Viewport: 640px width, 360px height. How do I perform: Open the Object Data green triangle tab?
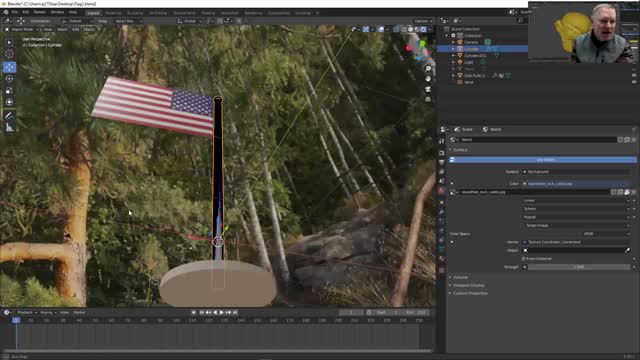(x=442, y=249)
